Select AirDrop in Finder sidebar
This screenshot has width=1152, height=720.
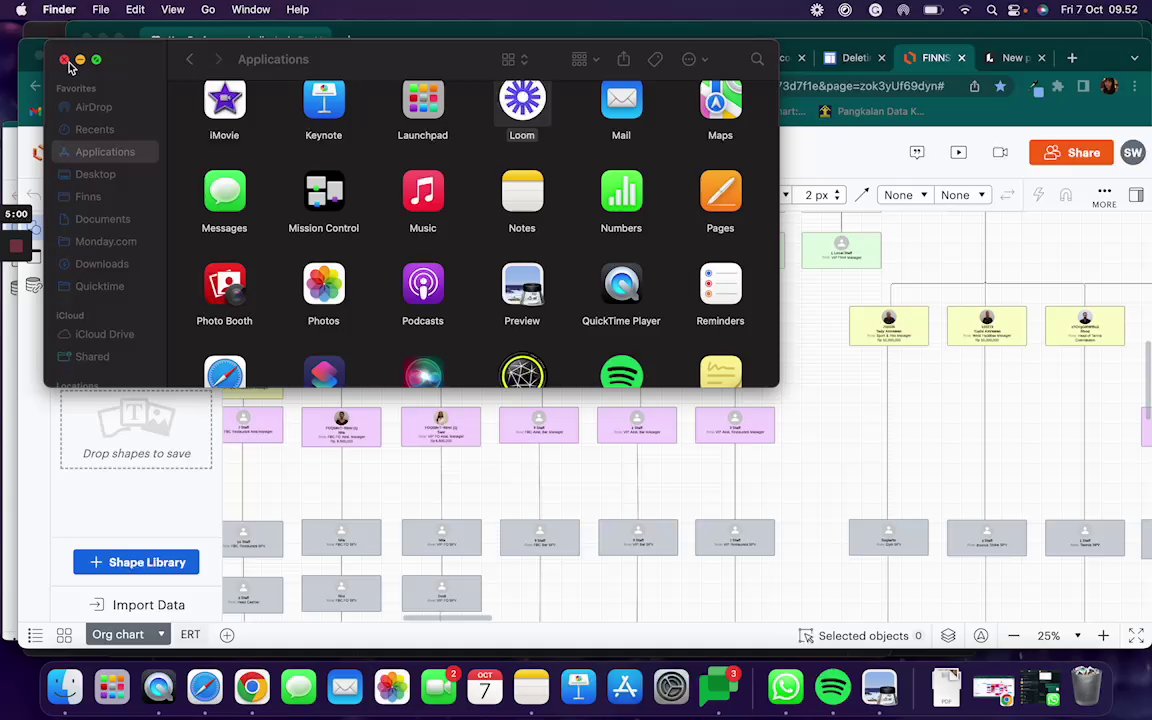tap(93, 107)
